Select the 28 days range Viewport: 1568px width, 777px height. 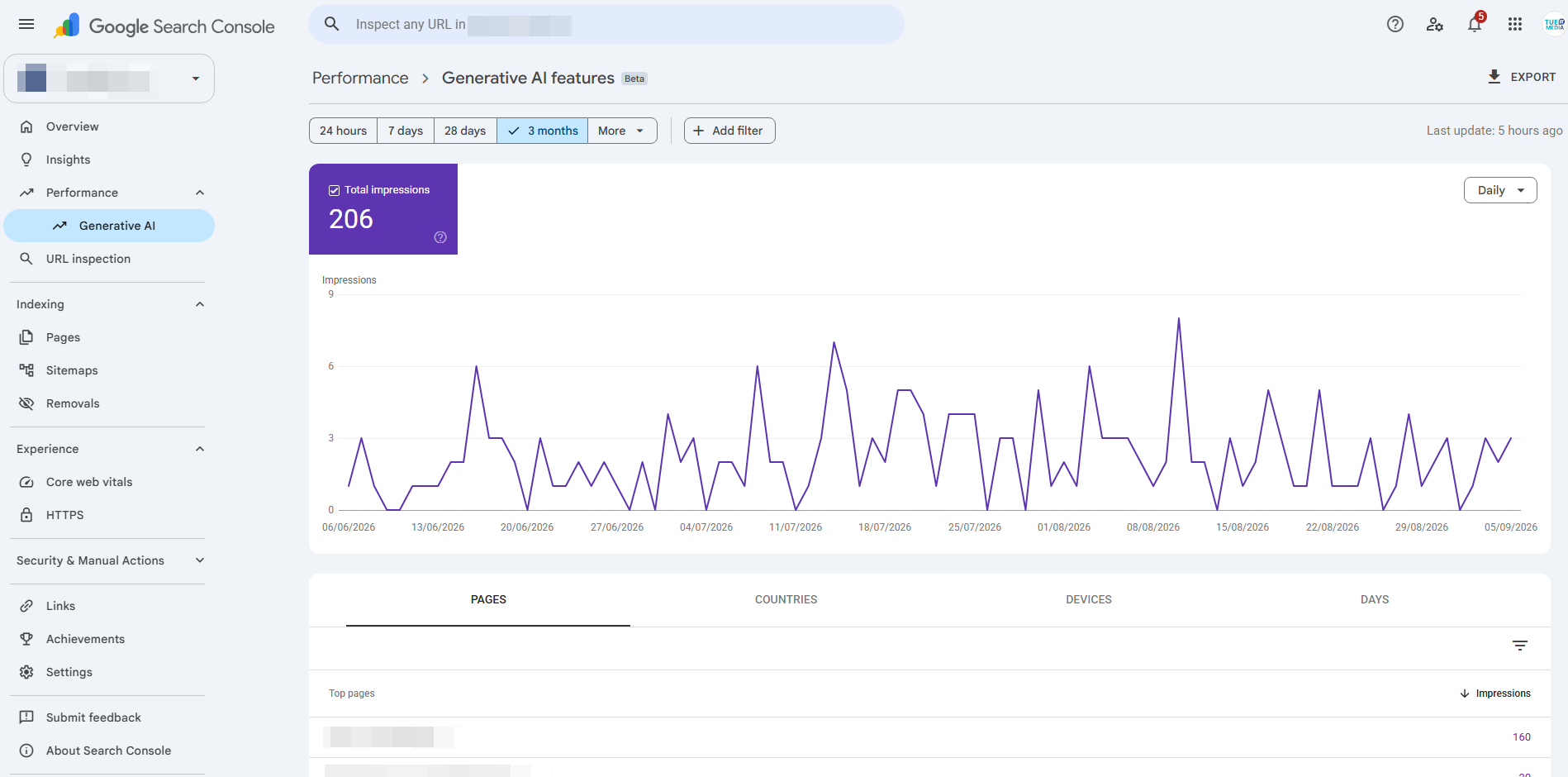click(x=465, y=131)
